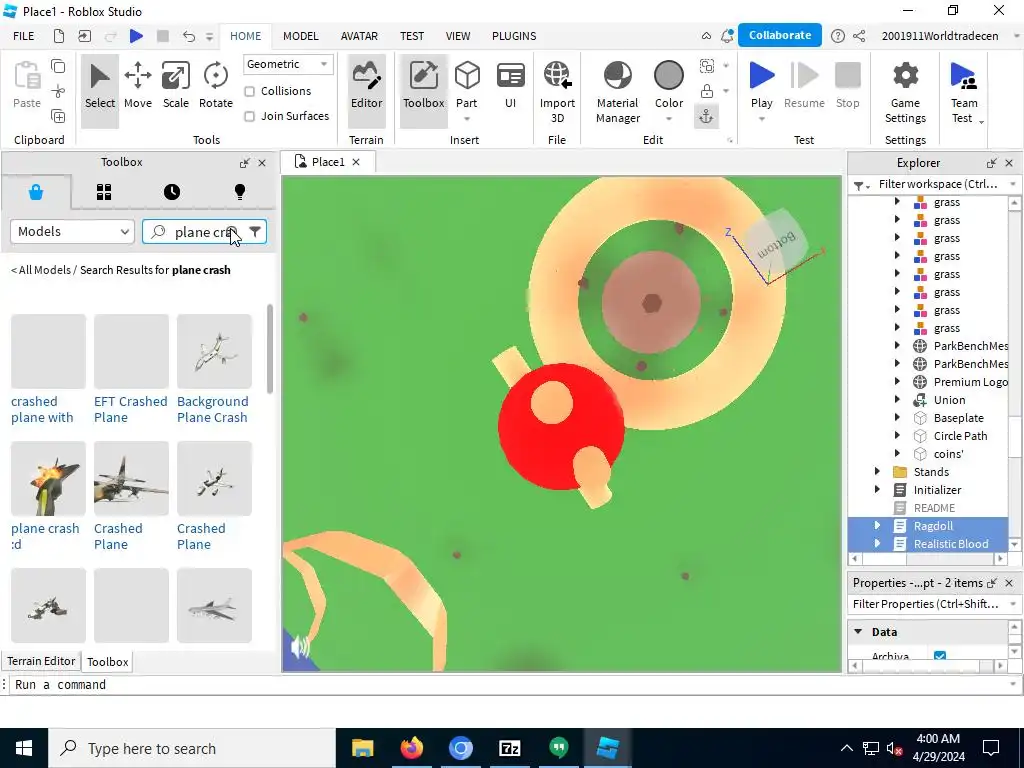This screenshot has height=768, width=1024.
Task: Expand the Baseplate node
Action: point(897,418)
